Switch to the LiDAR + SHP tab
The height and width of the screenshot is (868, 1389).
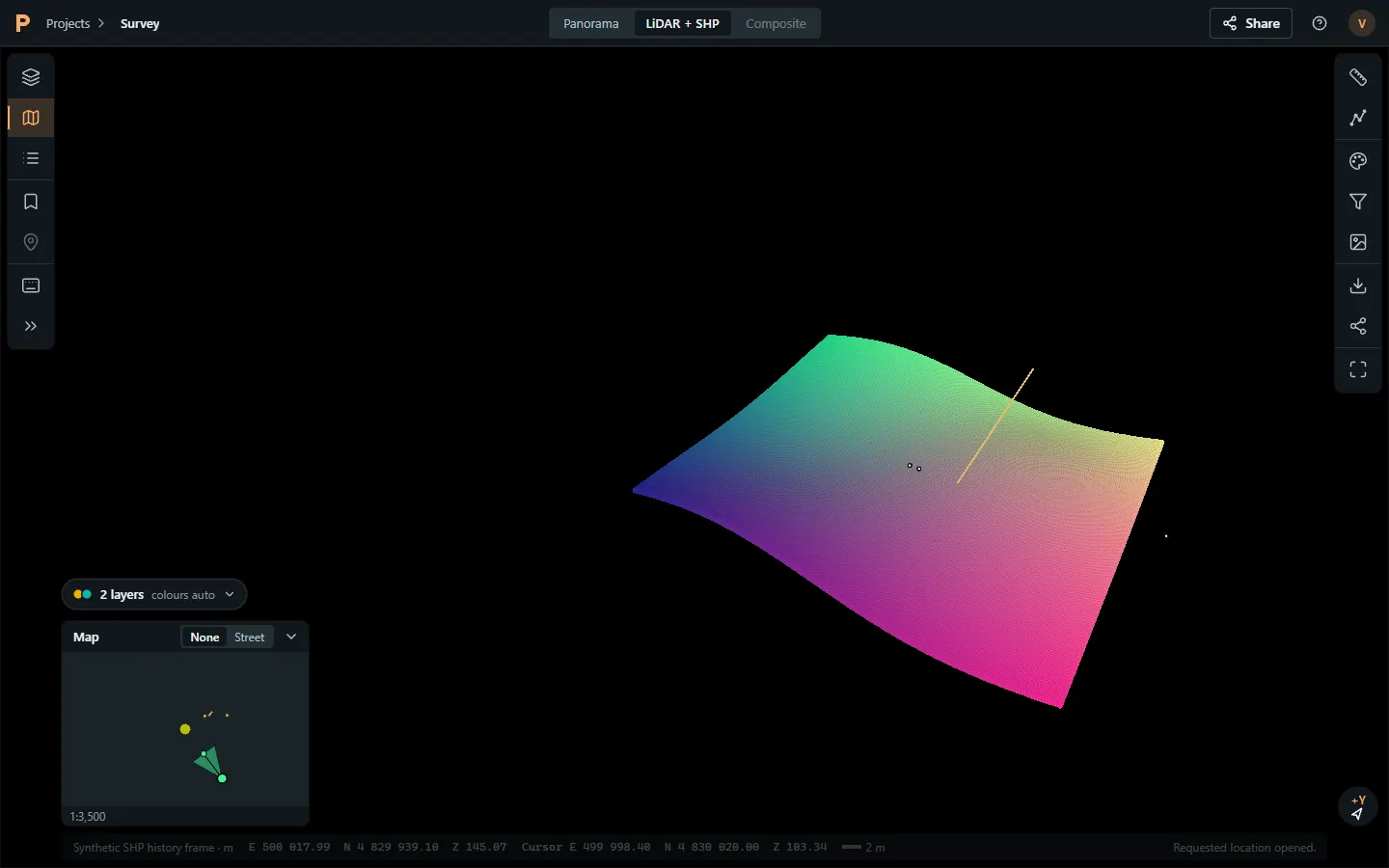[x=683, y=23]
